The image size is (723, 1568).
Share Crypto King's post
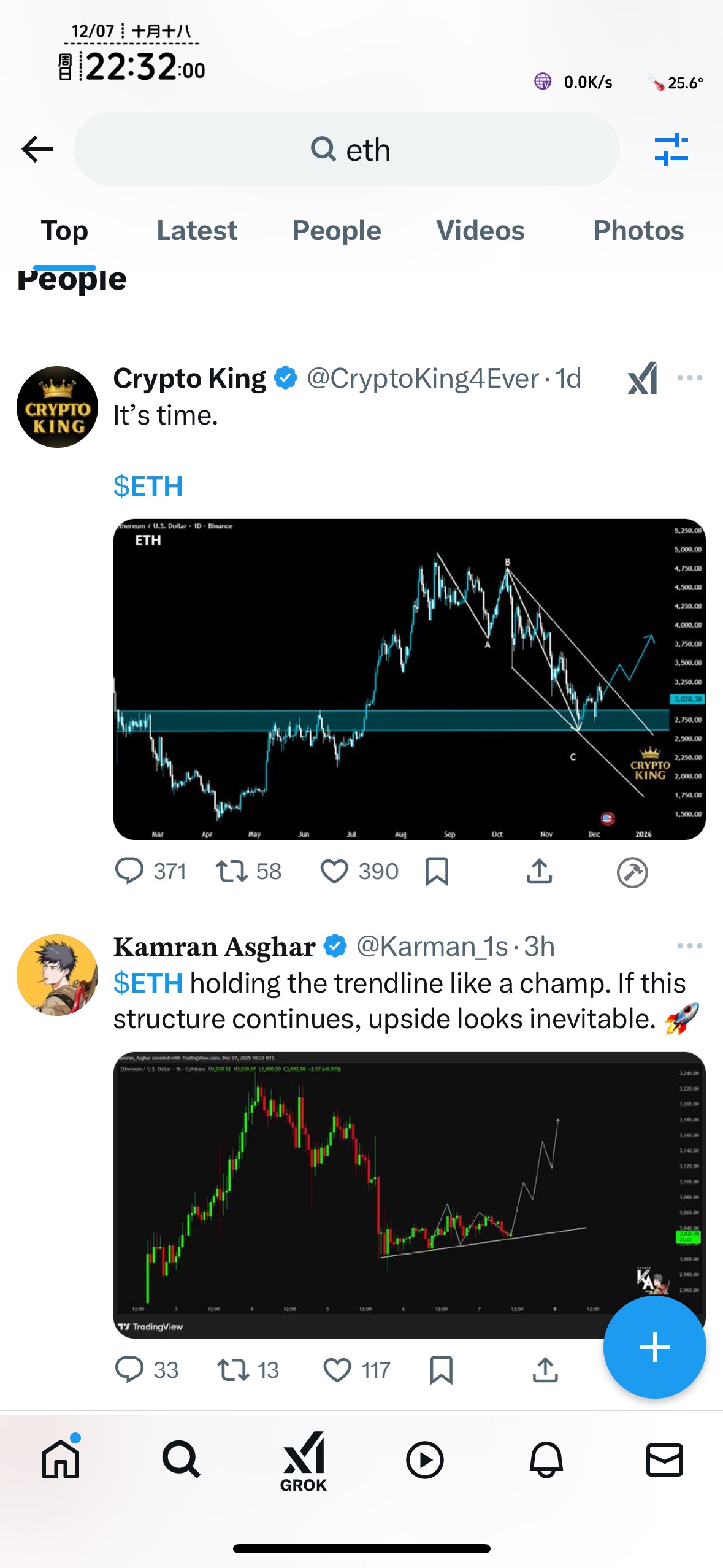539,872
